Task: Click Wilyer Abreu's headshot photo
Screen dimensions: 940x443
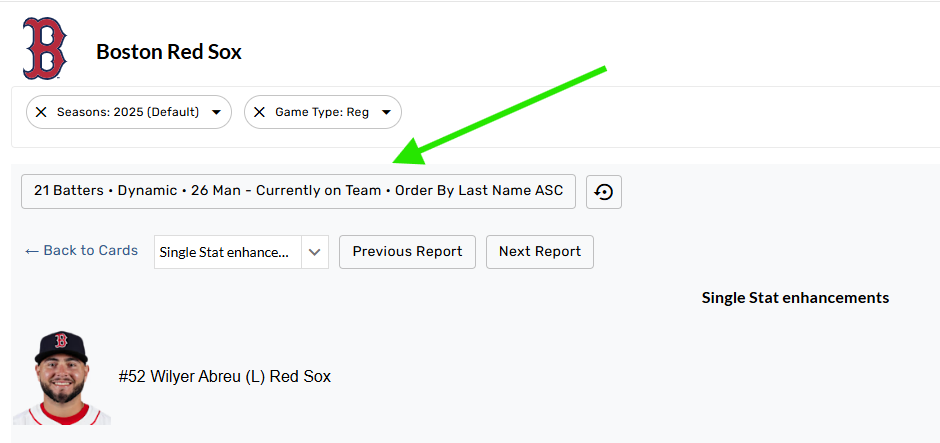Action: [x=61, y=378]
